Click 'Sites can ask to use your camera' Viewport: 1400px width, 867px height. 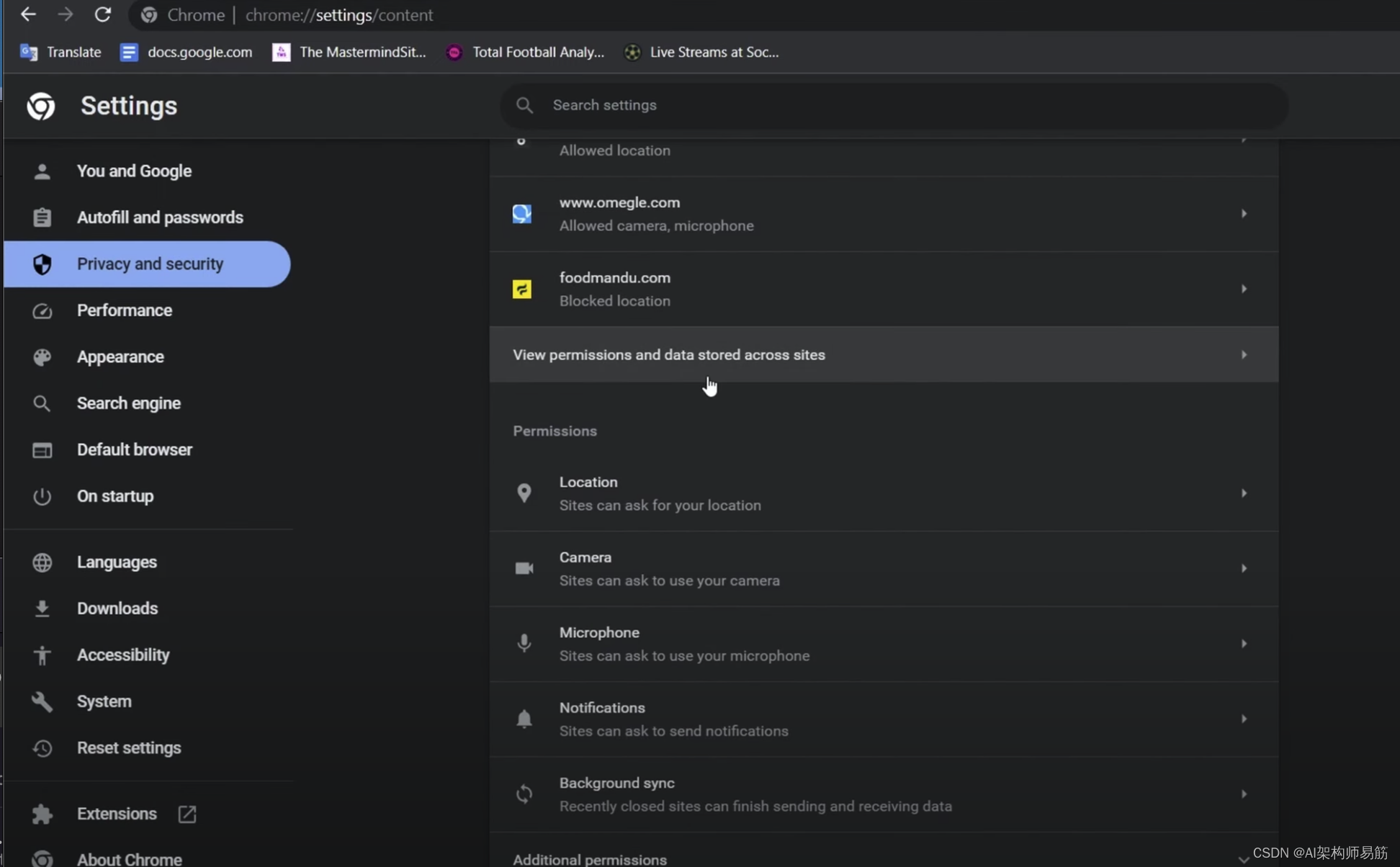point(669,580)
